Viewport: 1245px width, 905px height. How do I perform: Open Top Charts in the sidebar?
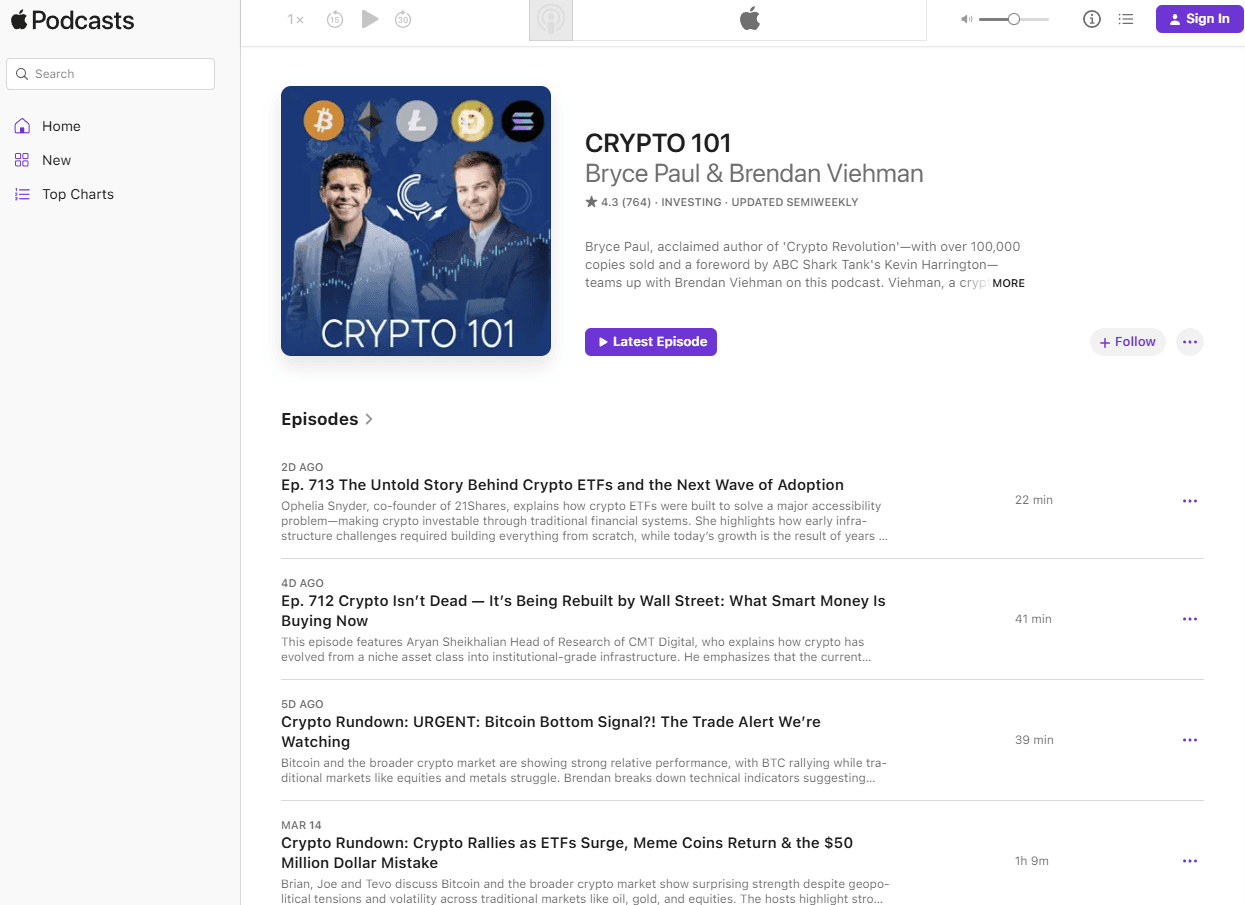78,194
